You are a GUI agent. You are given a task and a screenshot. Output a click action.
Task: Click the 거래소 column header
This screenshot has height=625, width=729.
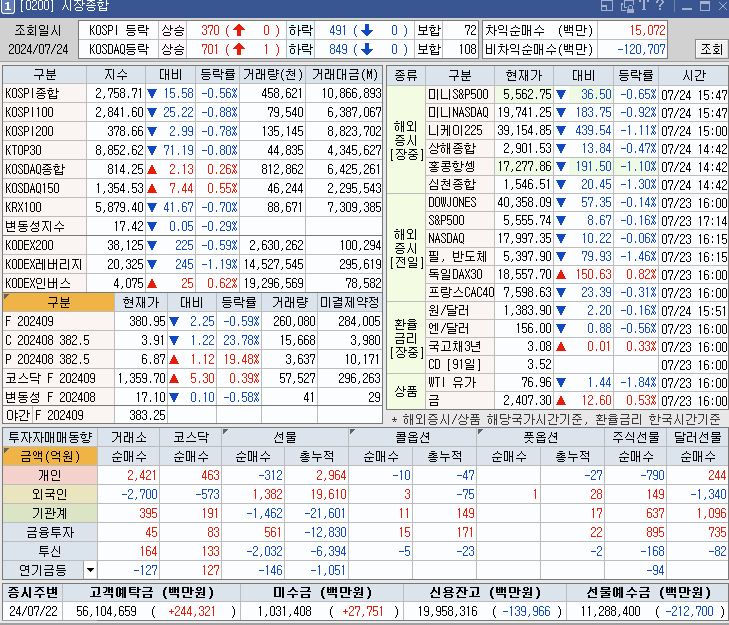point(129,437)
